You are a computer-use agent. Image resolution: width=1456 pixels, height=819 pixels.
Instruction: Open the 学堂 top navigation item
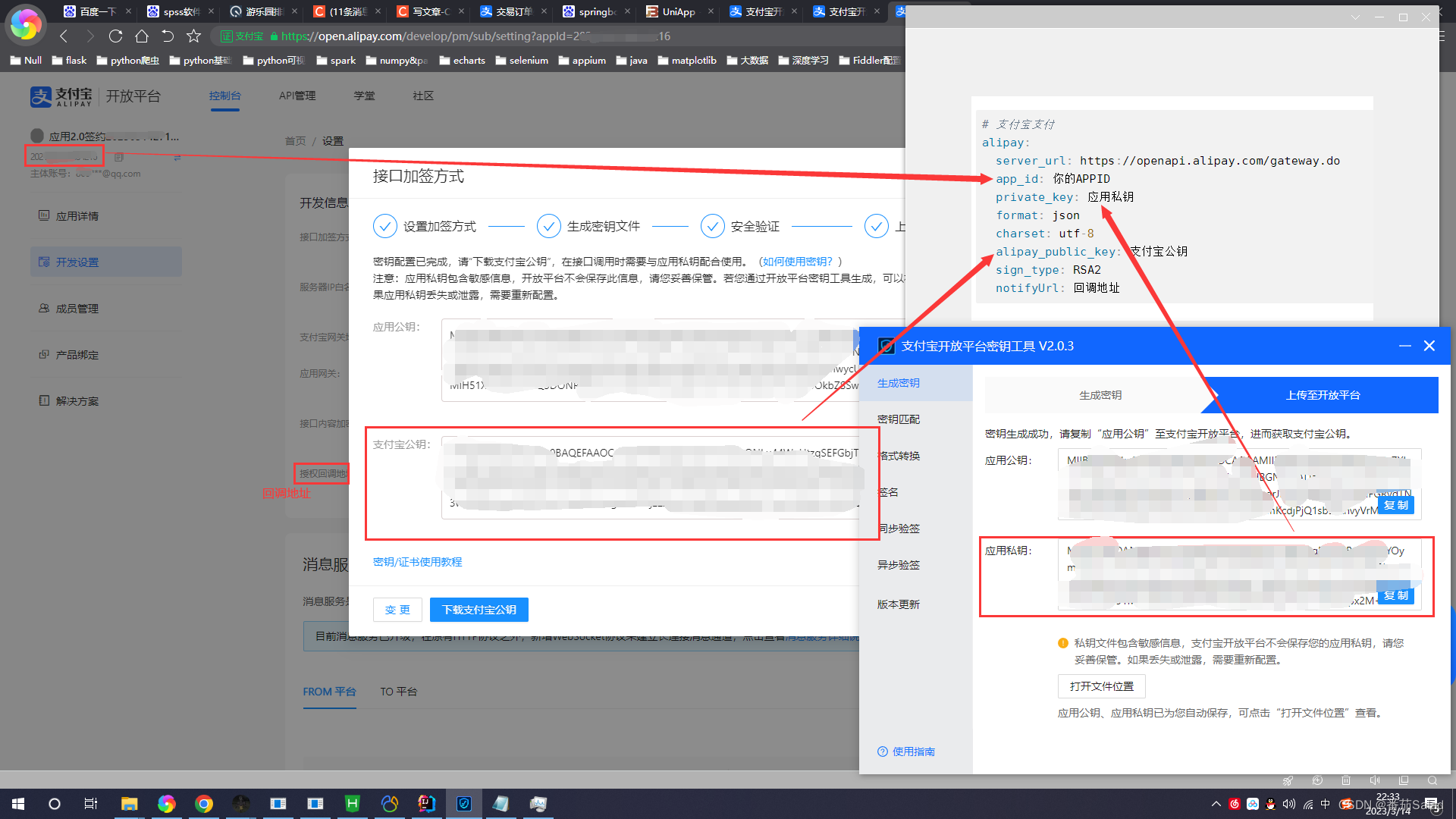tap(364, 96)
